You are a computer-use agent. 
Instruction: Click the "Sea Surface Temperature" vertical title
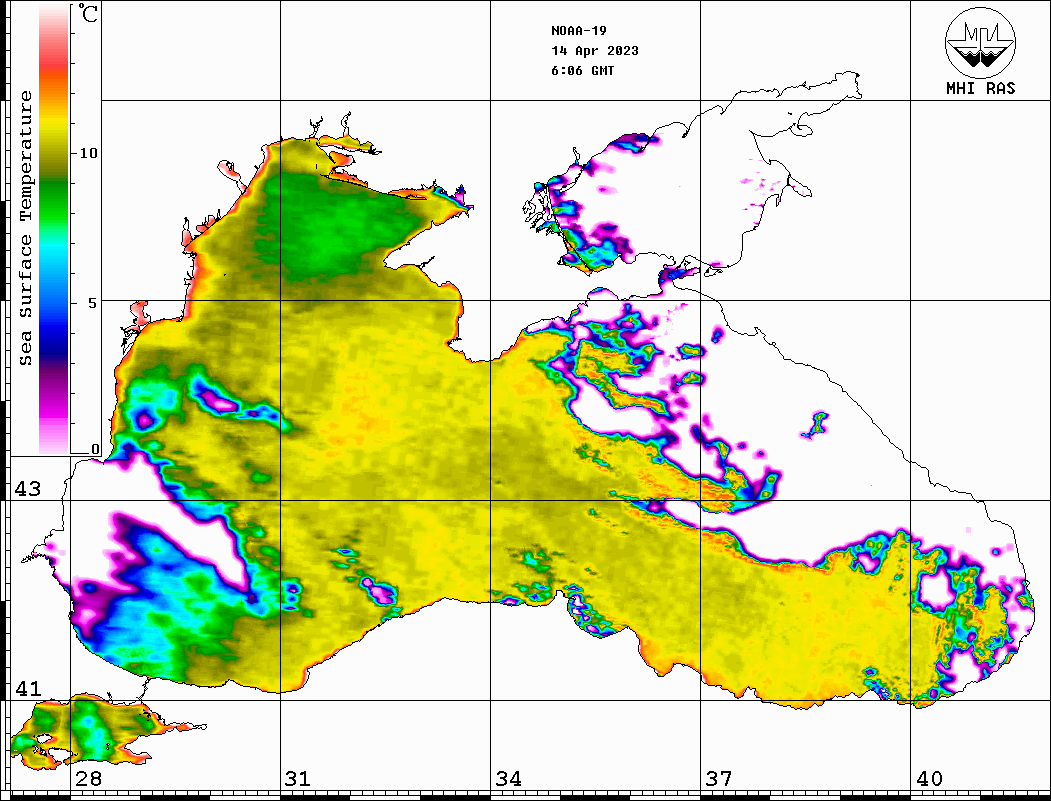point(26,228)
